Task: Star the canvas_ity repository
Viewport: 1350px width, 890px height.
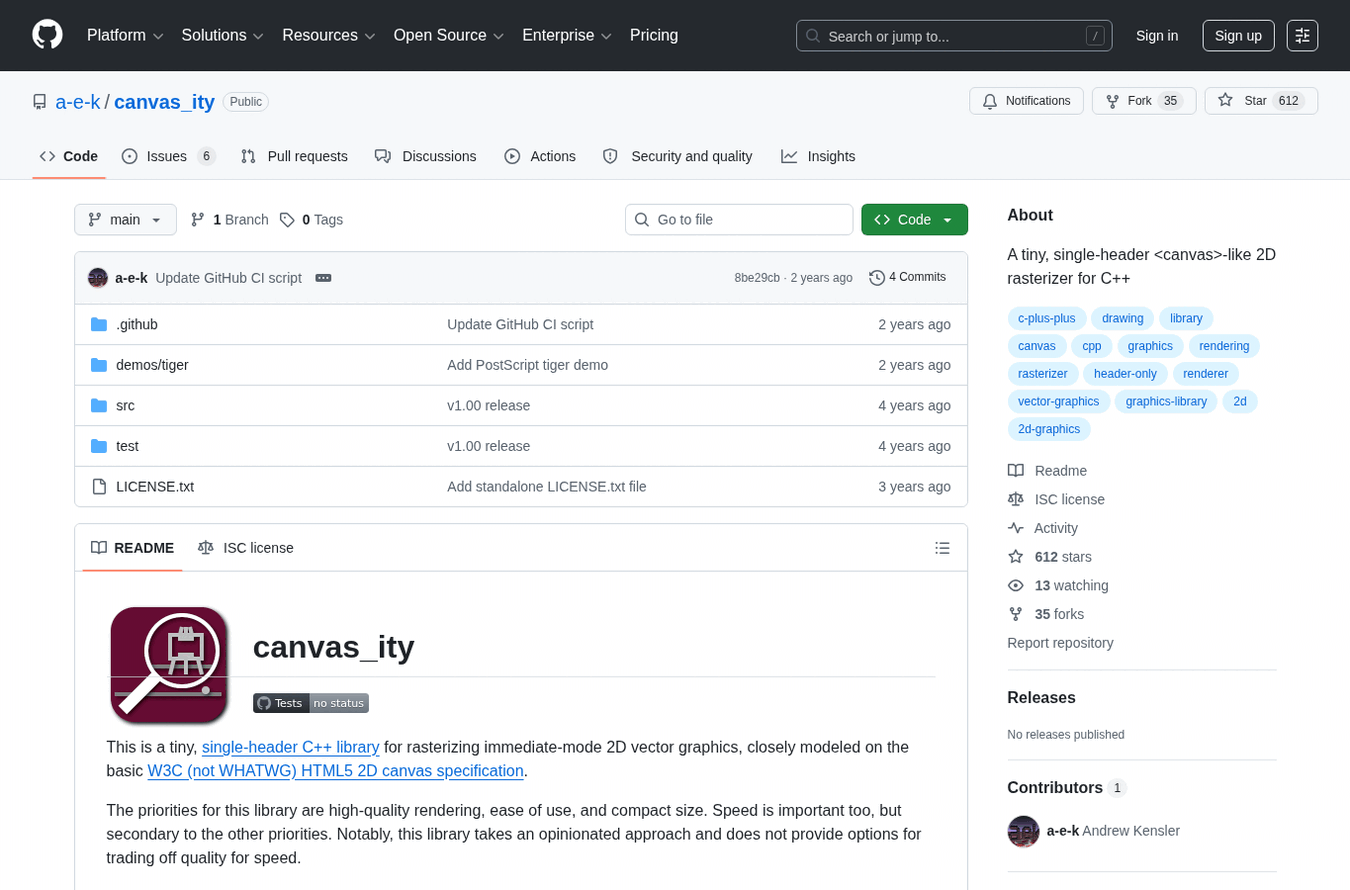Action: [x=1261, y=101]
